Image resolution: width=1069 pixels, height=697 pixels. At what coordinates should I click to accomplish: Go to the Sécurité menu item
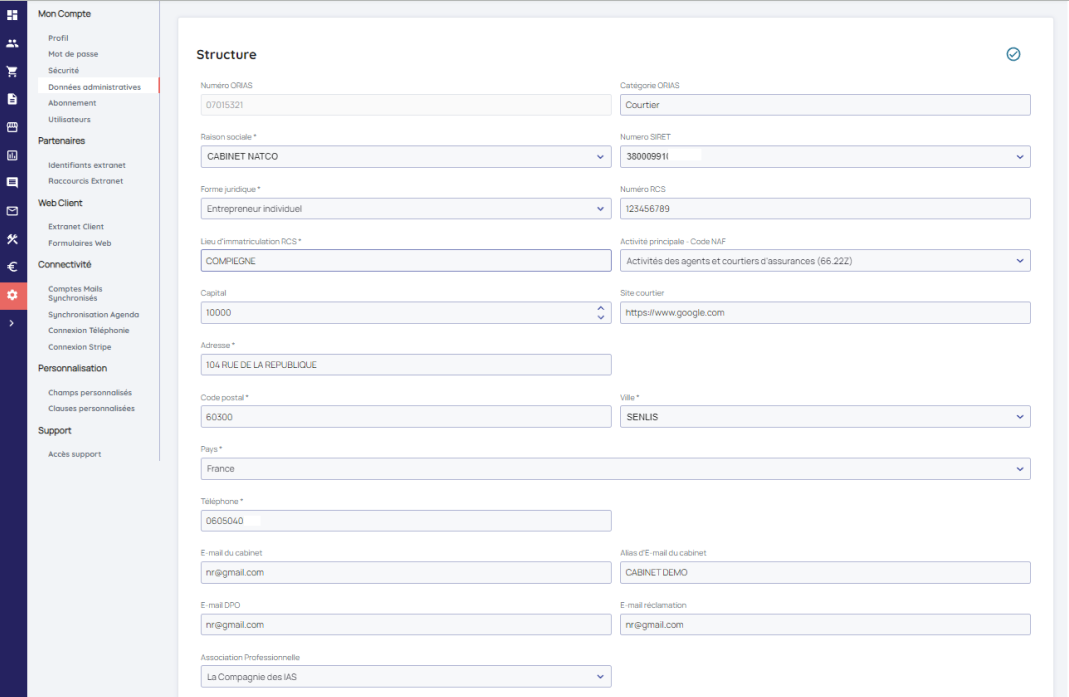tap(63, 71)
